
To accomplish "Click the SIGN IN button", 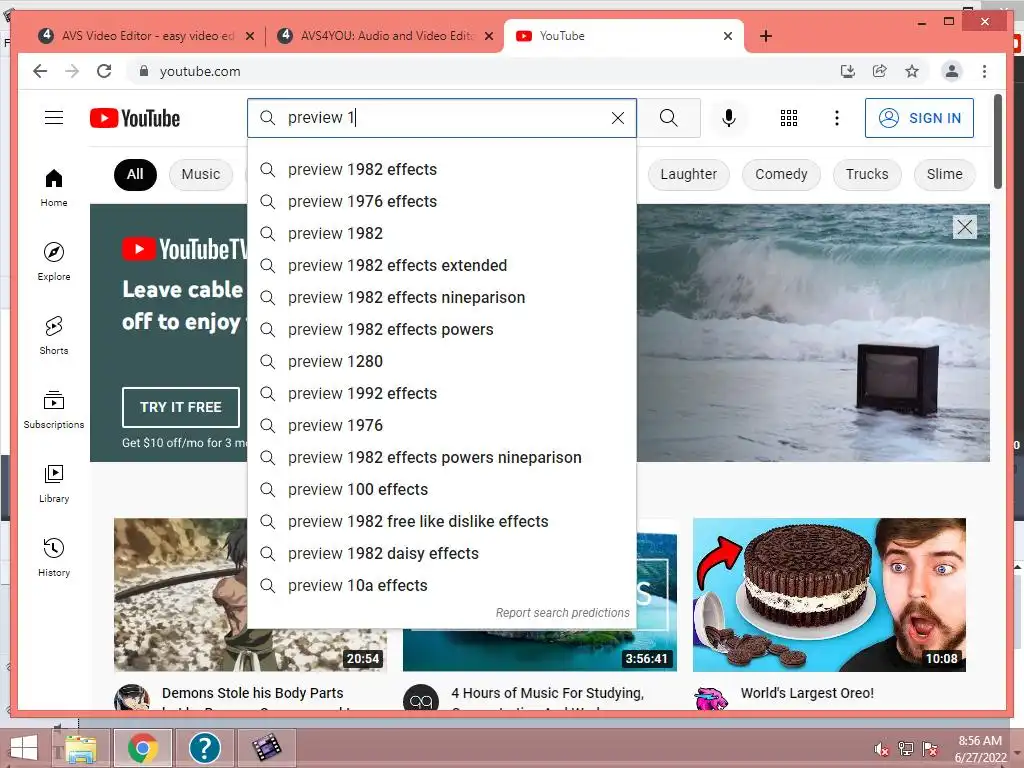I will pyautogui.click(x=919, y=118).
